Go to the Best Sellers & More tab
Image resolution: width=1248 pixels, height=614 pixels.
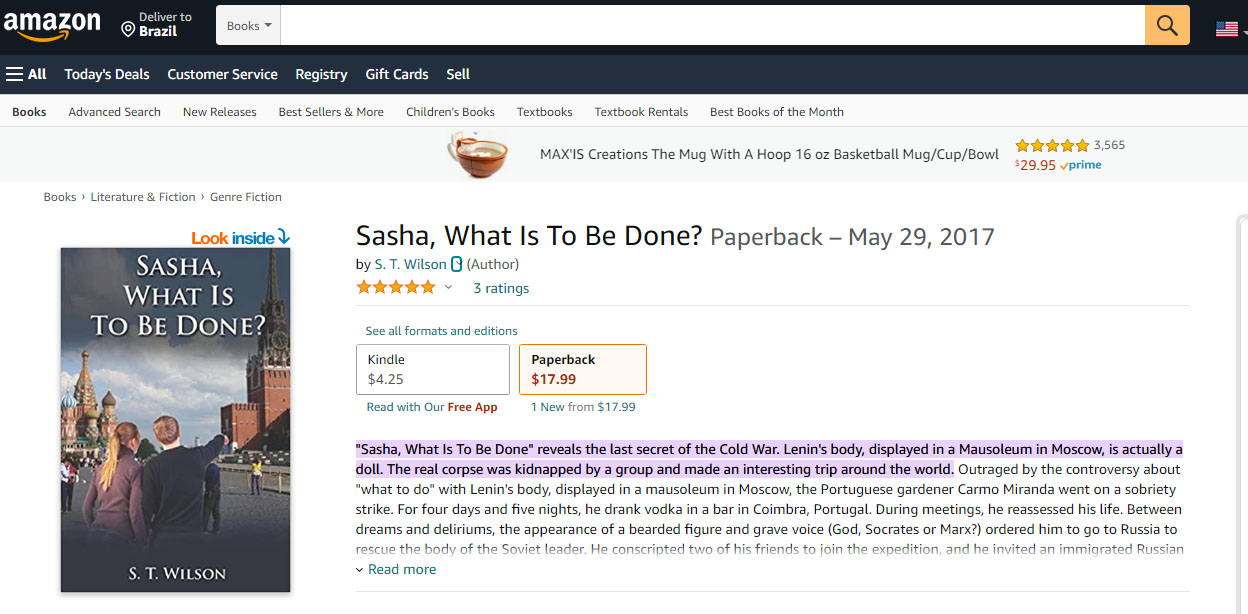pos(331,112)
